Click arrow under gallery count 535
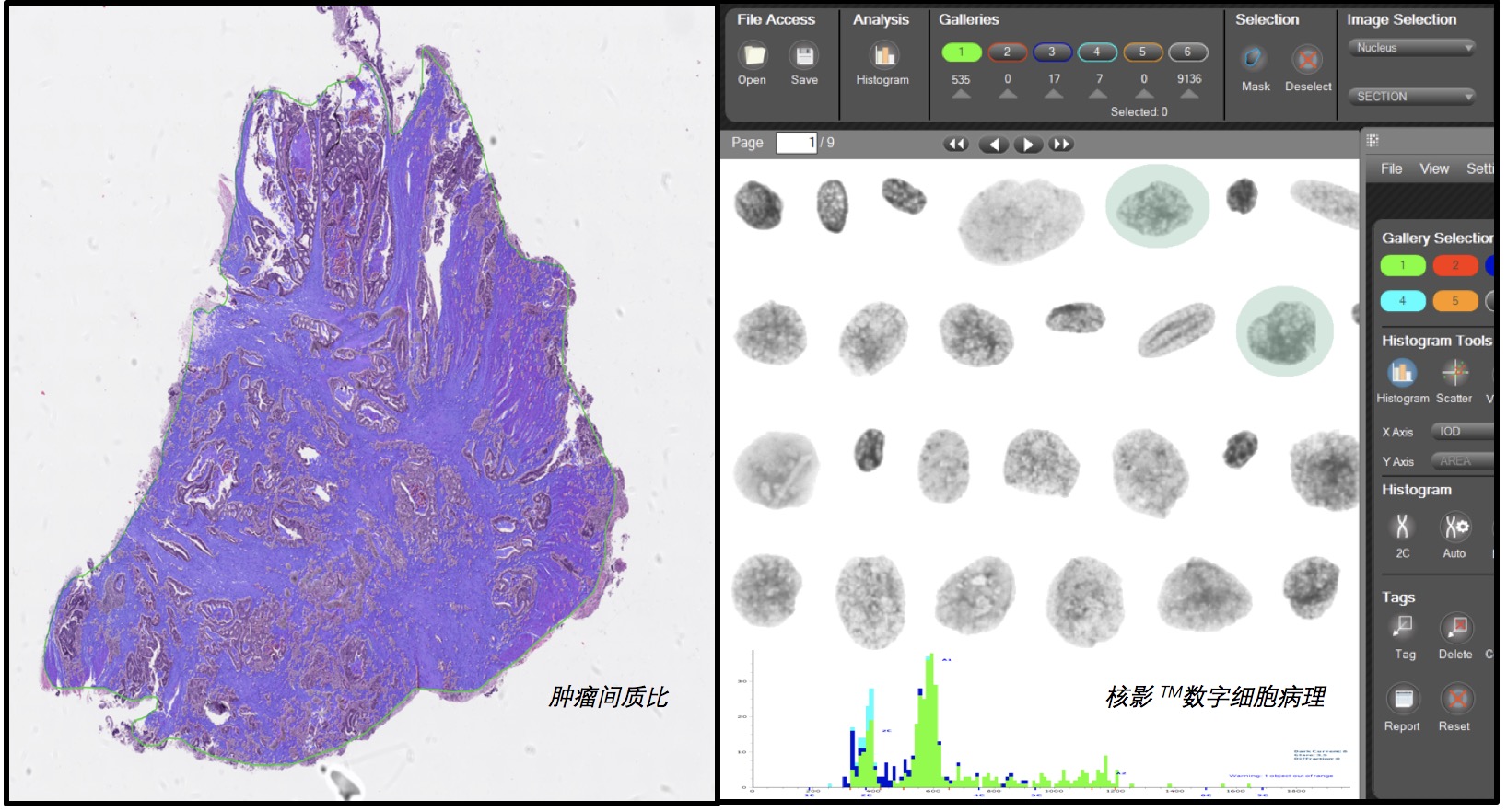 961,94
